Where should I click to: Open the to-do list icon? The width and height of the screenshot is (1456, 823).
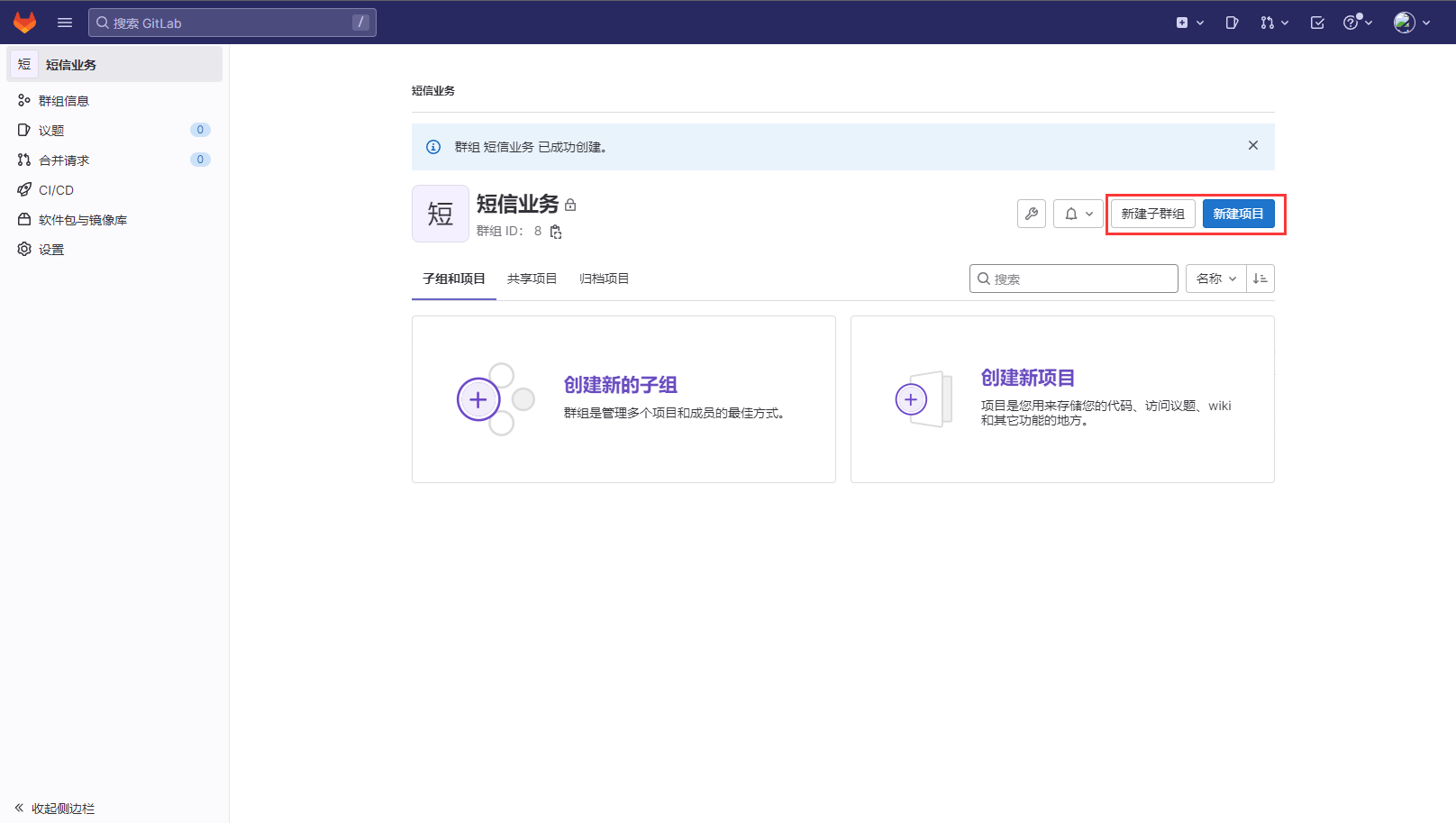[1317, 23]
